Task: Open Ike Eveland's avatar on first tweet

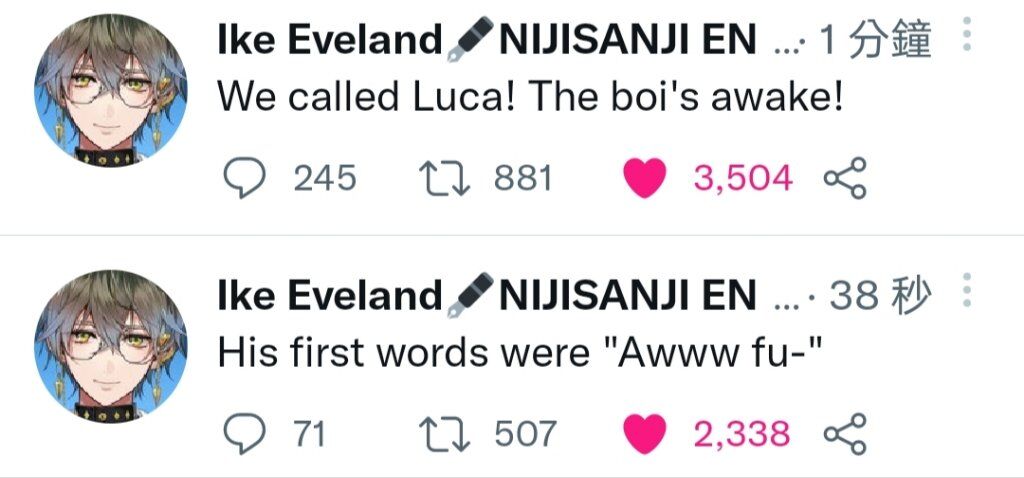Action: (110, 91)
